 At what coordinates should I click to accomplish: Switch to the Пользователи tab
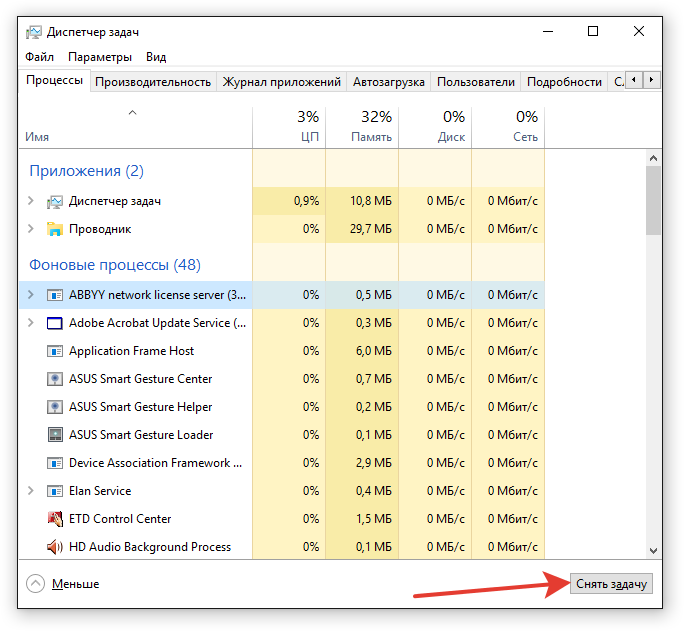coord(476,82)
